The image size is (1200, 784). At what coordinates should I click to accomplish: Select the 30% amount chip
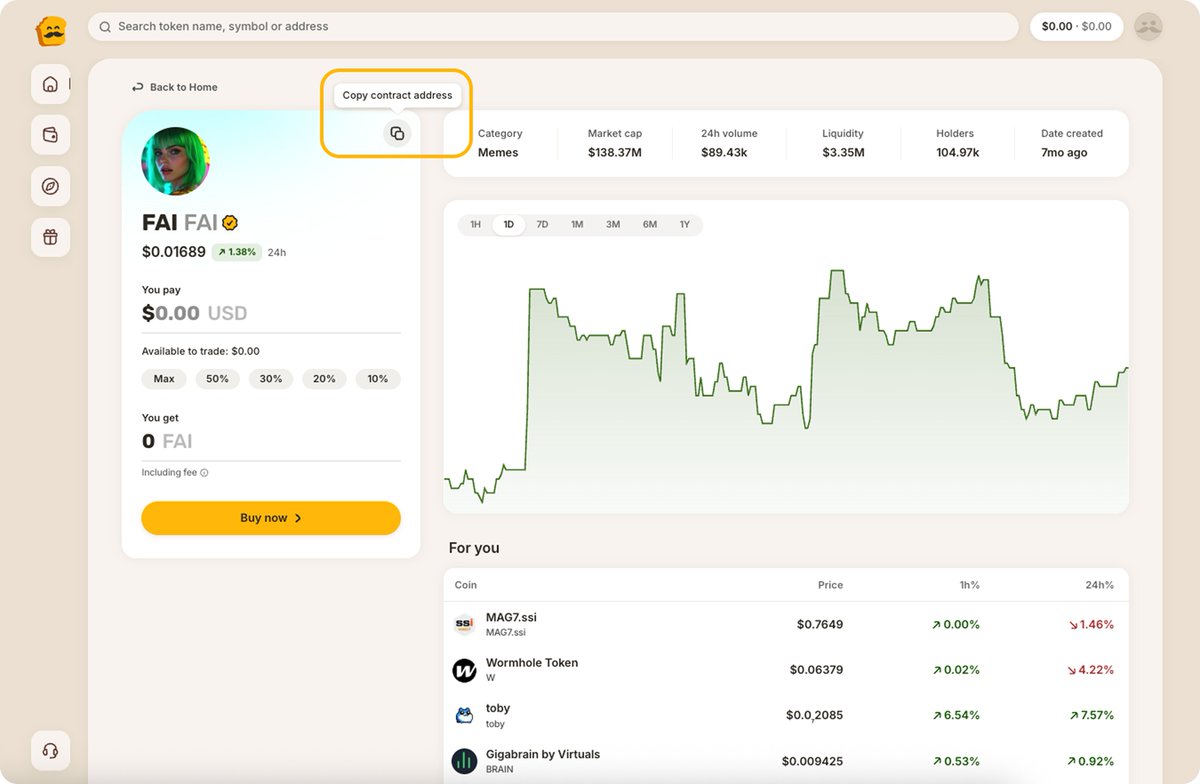coord(271,379)
